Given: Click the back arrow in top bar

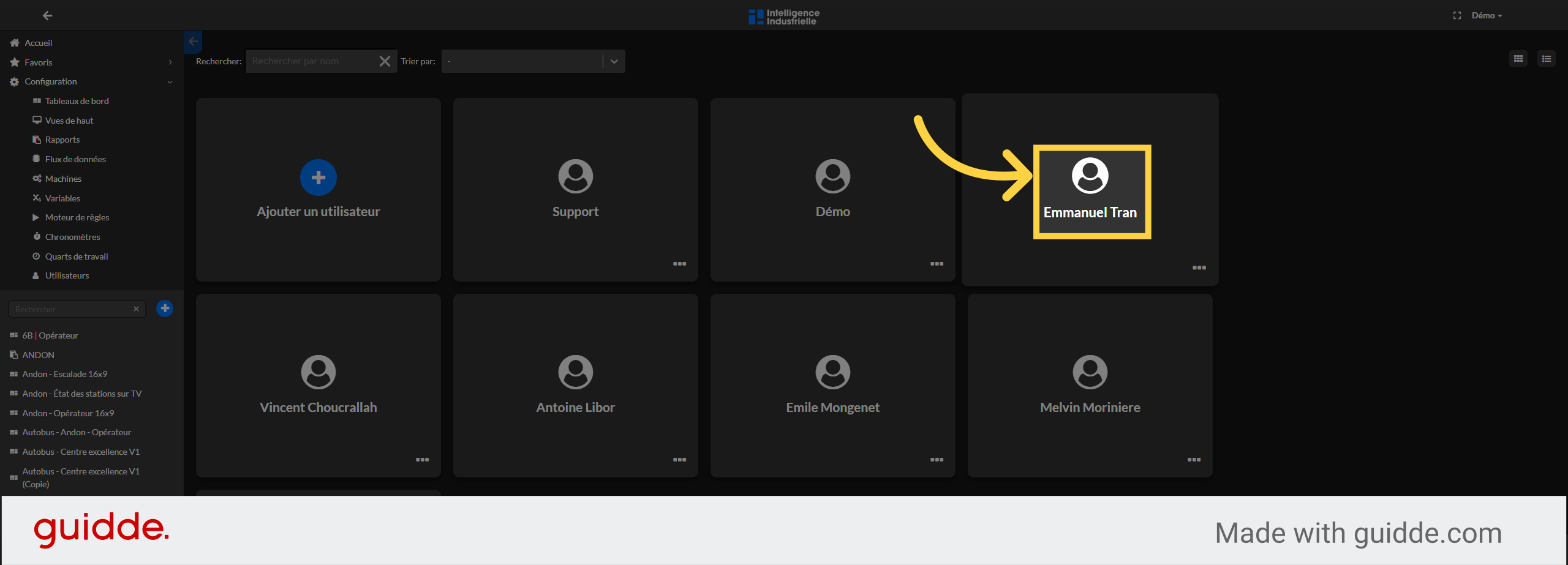Looking at the screenshot, I should coord(47,16).
